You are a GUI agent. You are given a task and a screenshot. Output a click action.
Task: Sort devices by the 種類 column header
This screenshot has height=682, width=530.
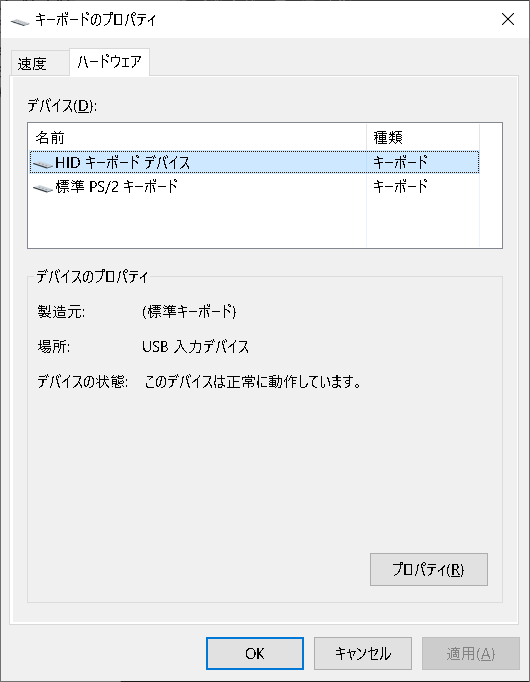coord(423,137)
